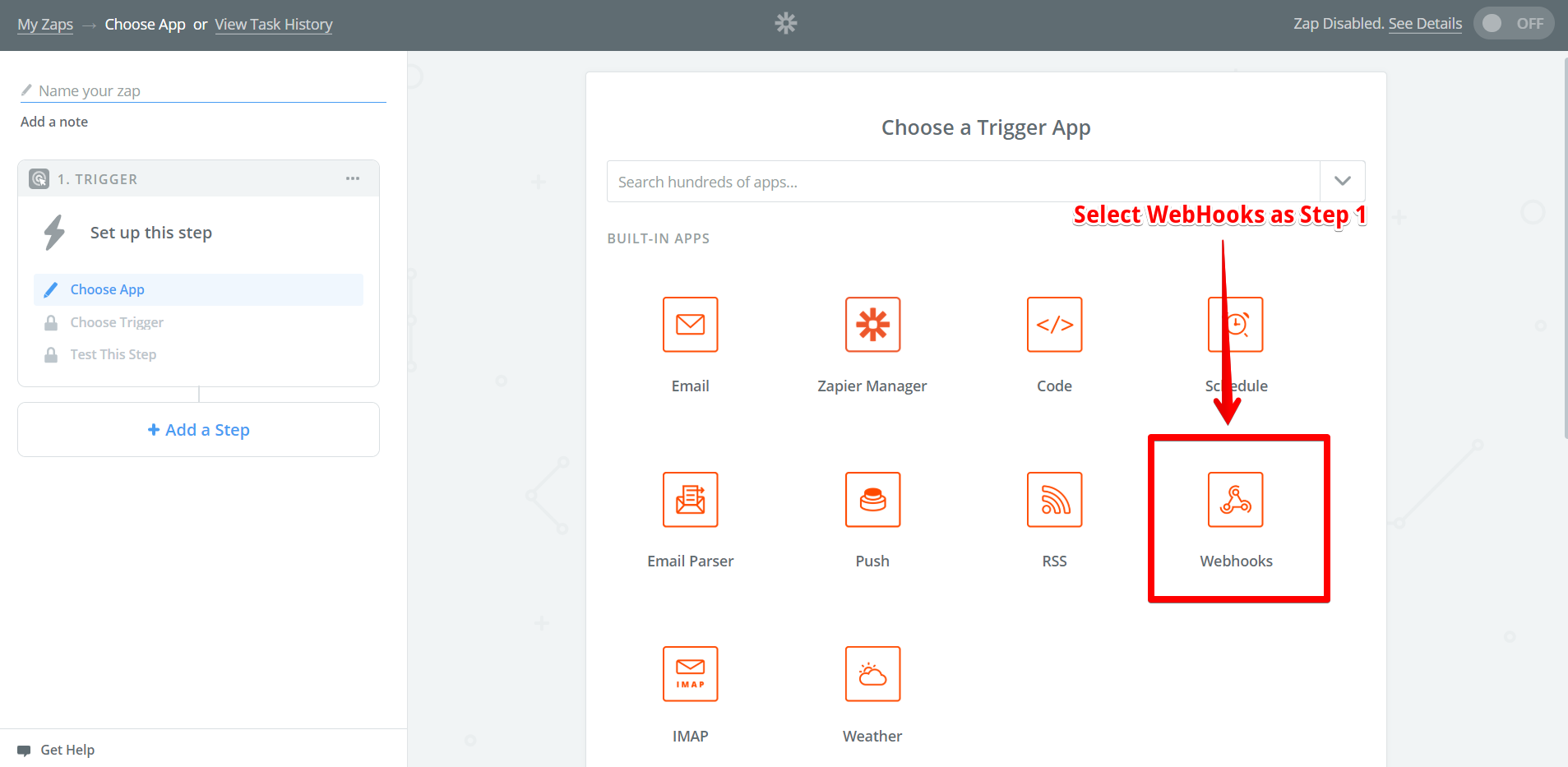Click the Webhooks label text

coord(1236,561)
